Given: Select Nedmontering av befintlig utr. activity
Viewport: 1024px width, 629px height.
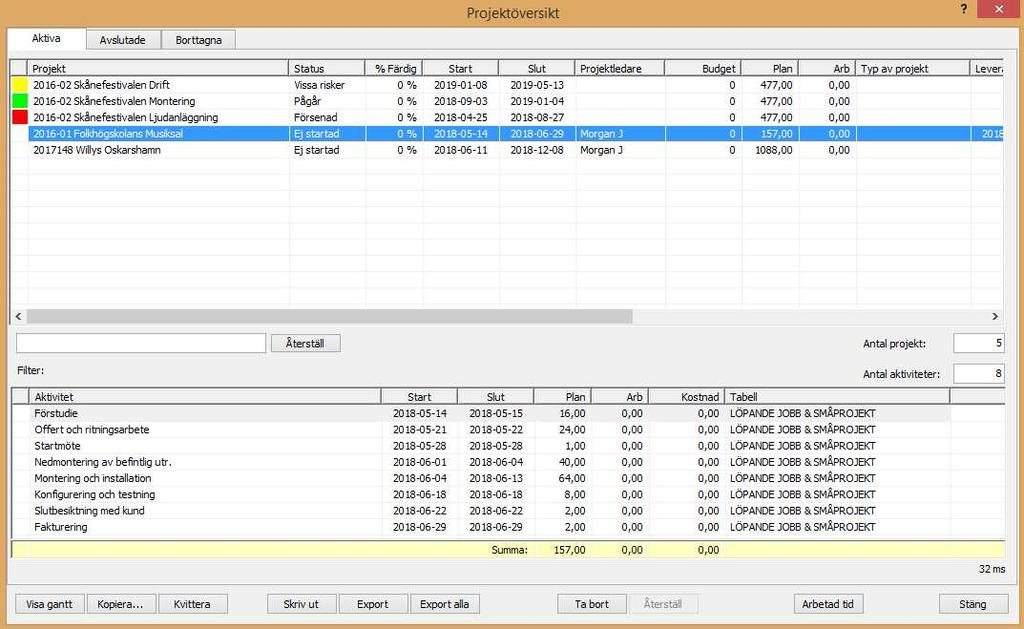Looking at the screenshot, I should (x=103, y=462).
